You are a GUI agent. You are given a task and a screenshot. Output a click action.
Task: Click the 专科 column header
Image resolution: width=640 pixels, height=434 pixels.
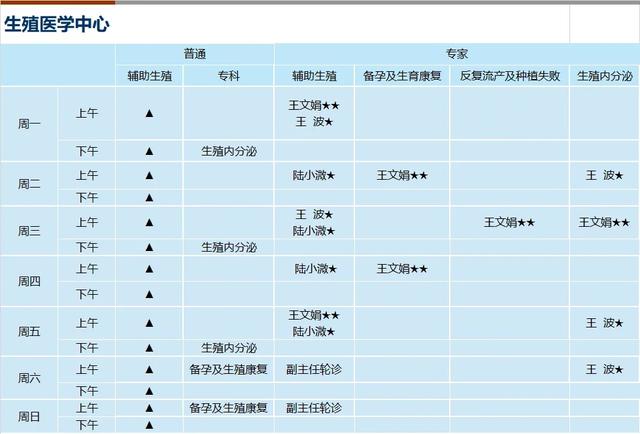pyautogui.click(x=228, y=76)
